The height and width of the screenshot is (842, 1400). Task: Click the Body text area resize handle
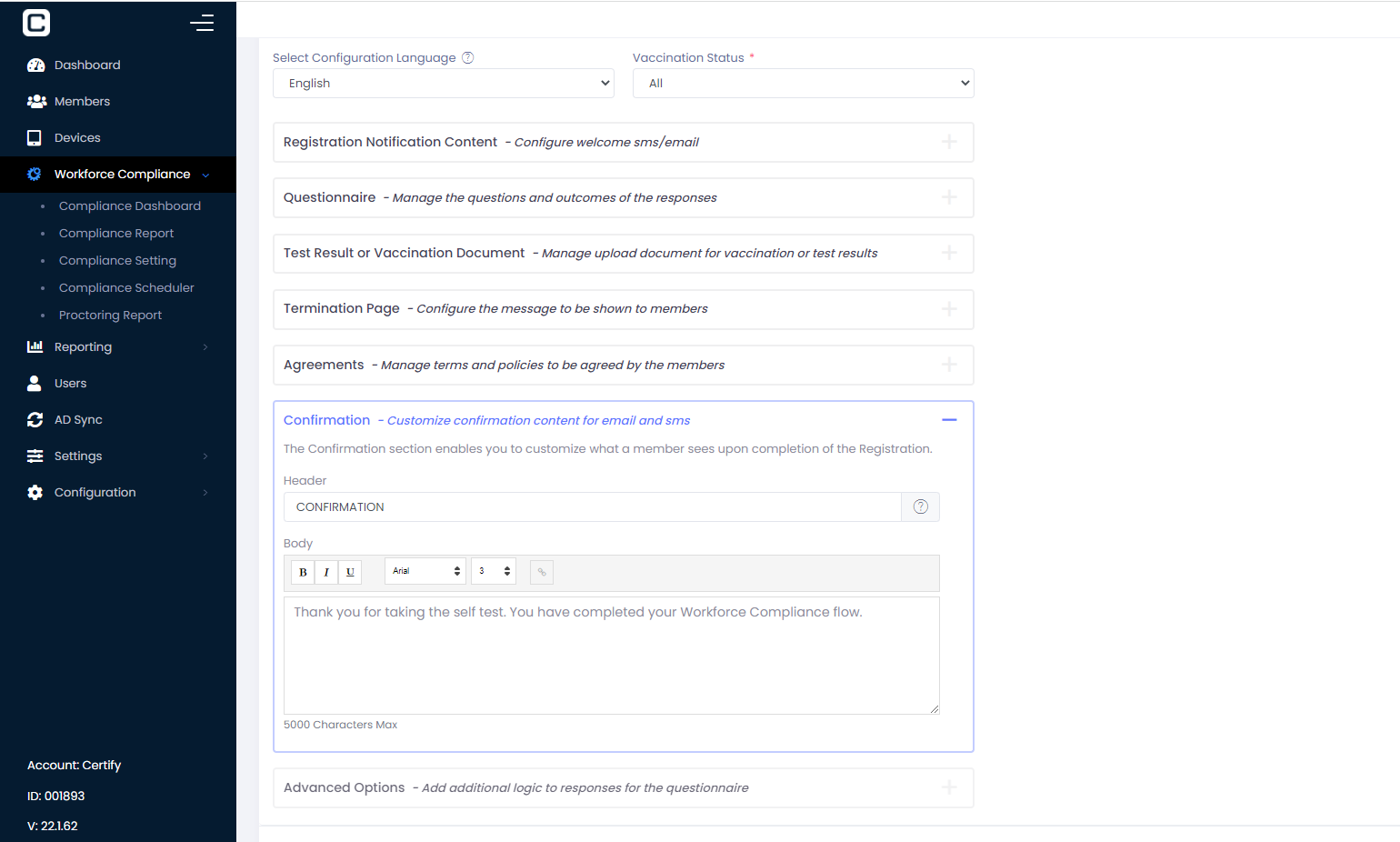[x=935, y=709]
